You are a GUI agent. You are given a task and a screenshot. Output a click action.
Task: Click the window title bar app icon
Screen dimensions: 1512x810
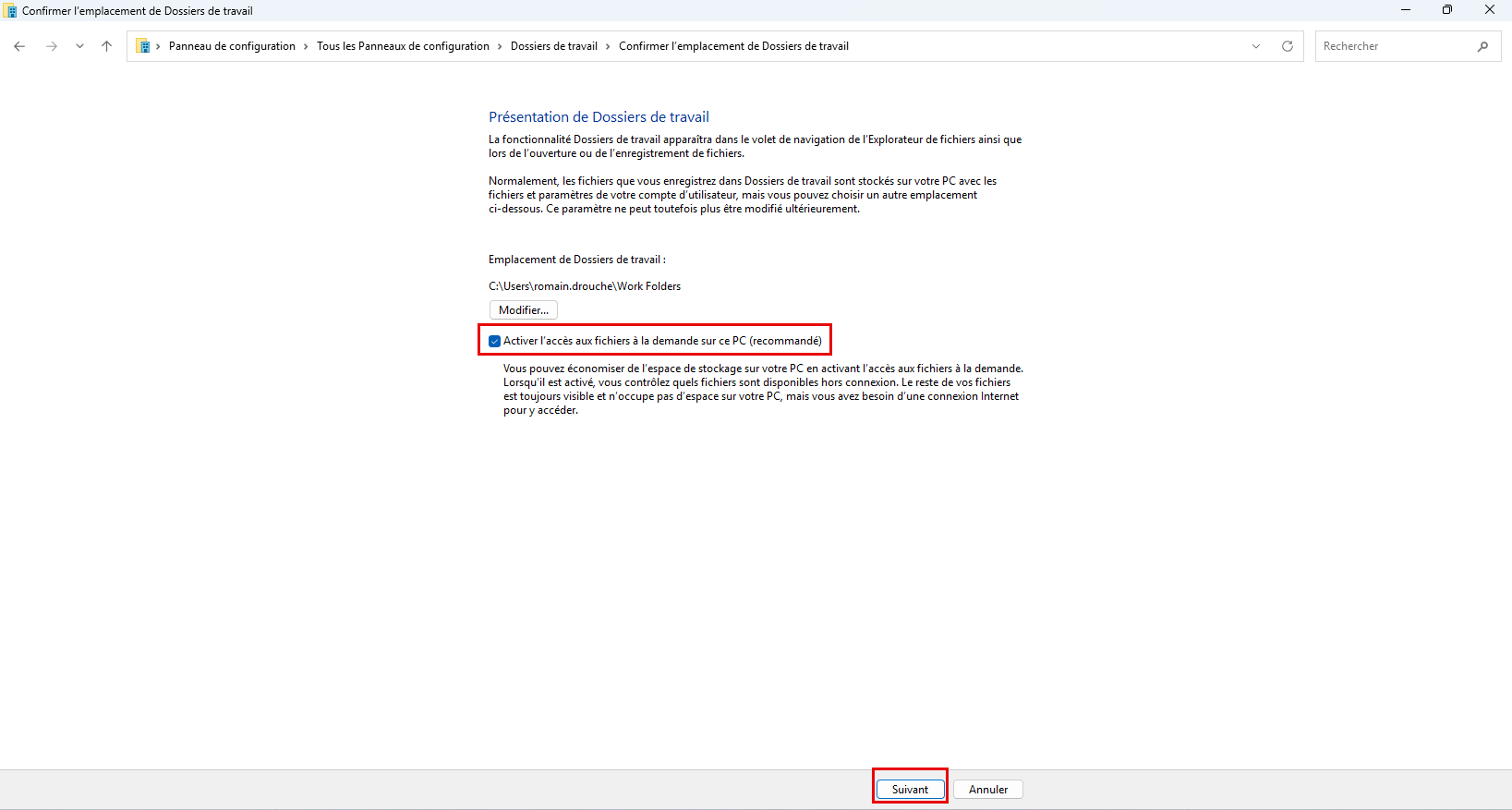click(11, 11)
